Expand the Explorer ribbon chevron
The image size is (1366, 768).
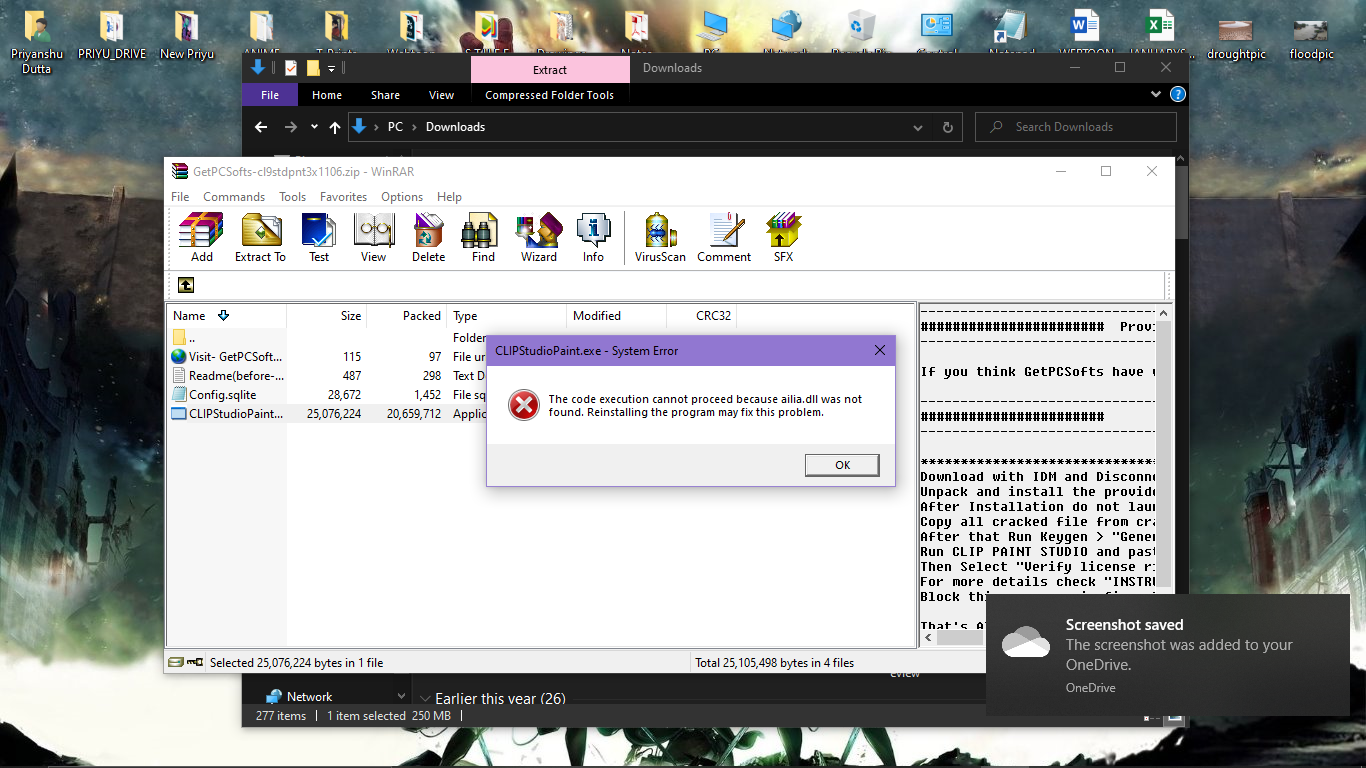(x=1157, y=94)
